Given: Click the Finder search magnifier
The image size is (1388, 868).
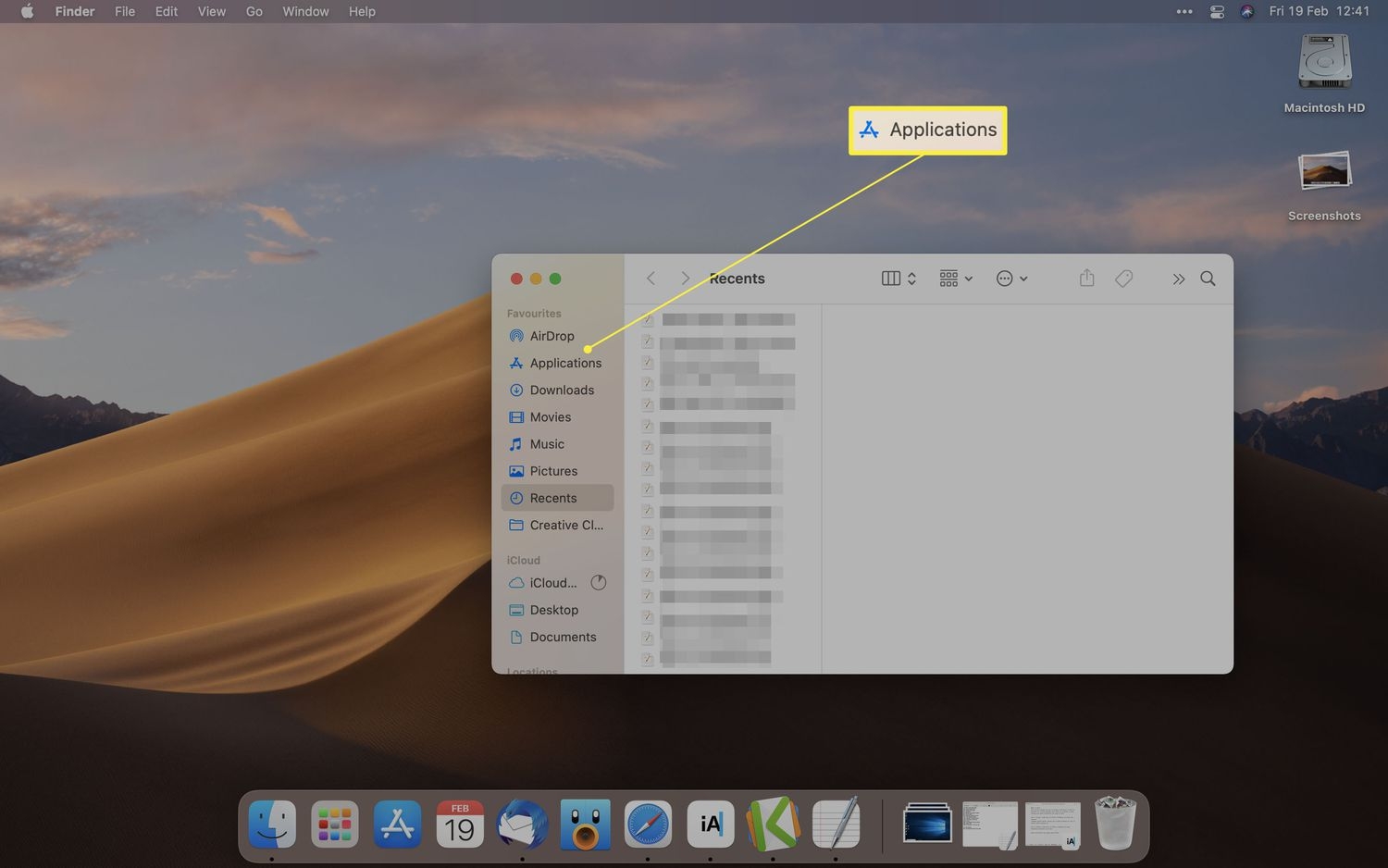Looking at the screenshot, I should pyautogui.click(x=1208, y=279).
